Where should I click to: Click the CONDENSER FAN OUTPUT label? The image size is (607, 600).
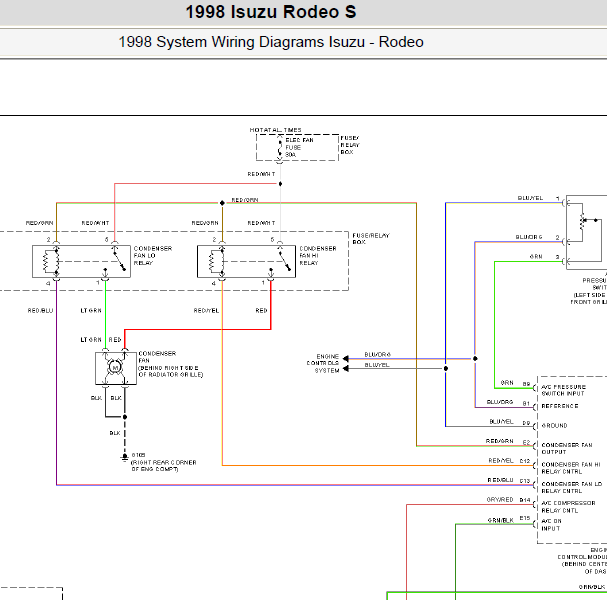[x=567, y=448]
